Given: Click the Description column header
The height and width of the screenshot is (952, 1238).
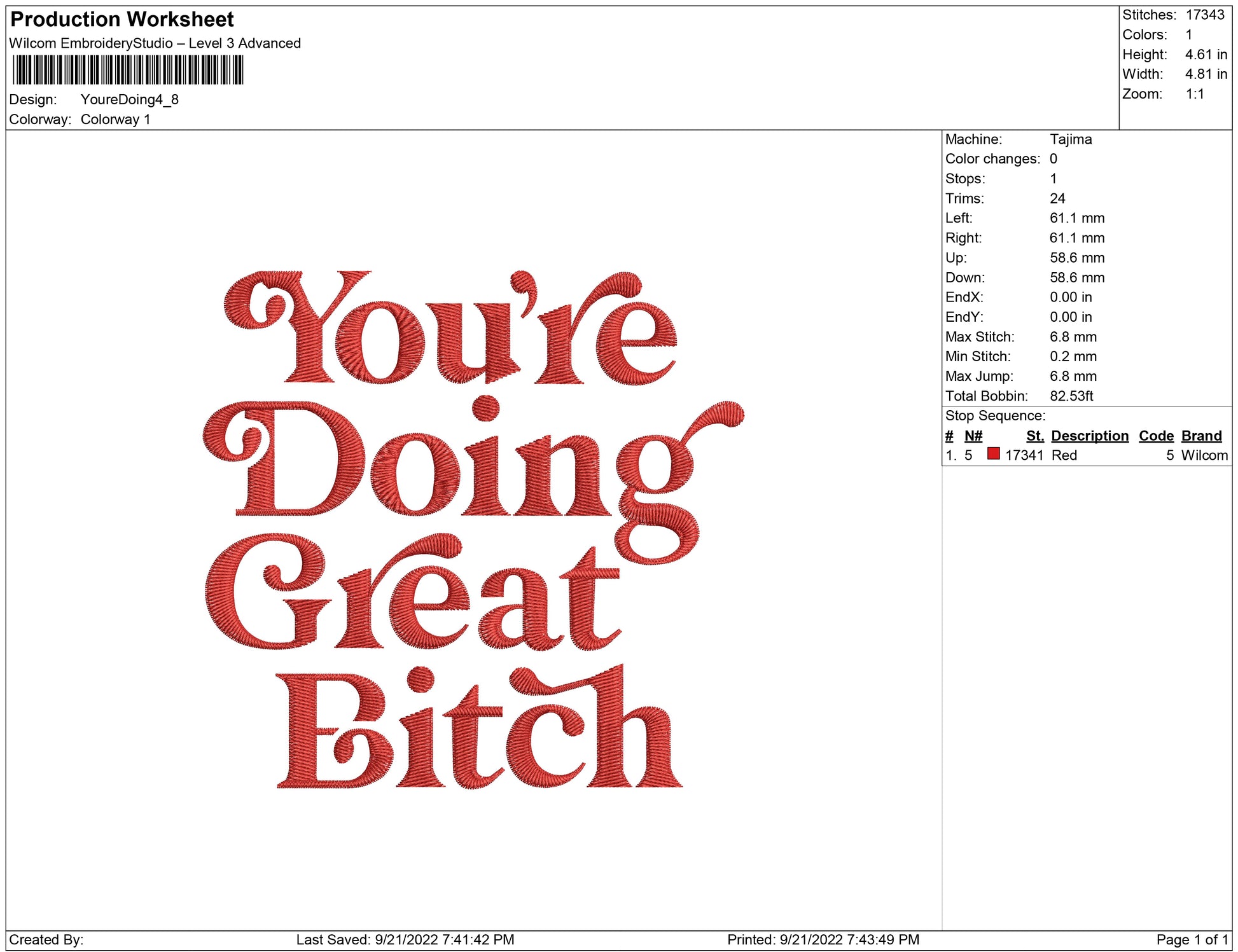Looking at the screenshot, I should coord(1089,436).
